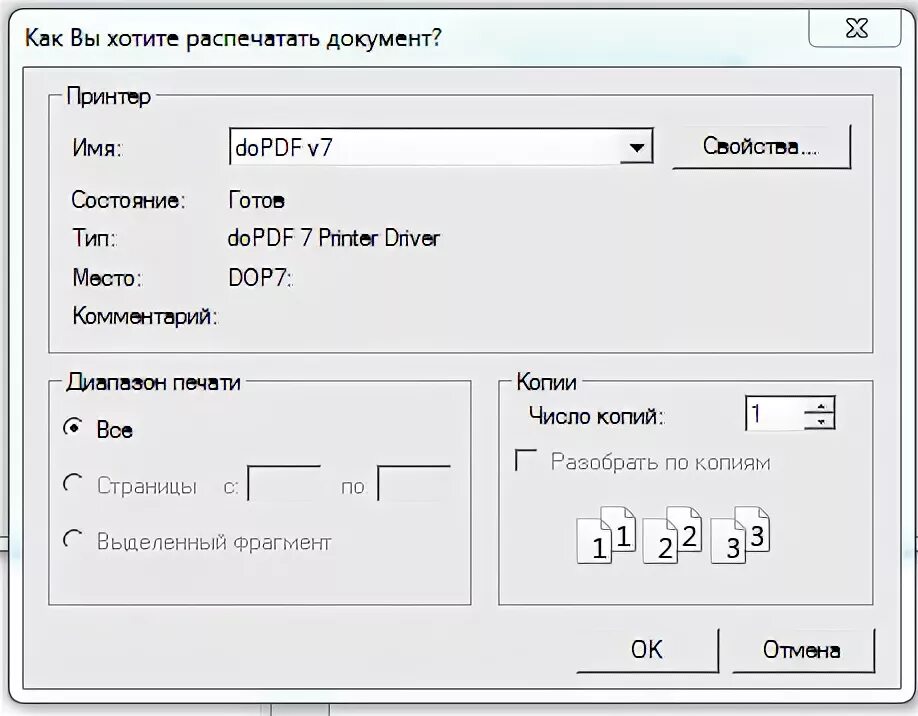The height and width of the screenshot is (716, 918).
Task: Close the print dialog with X
Action: tap(855, 28)
